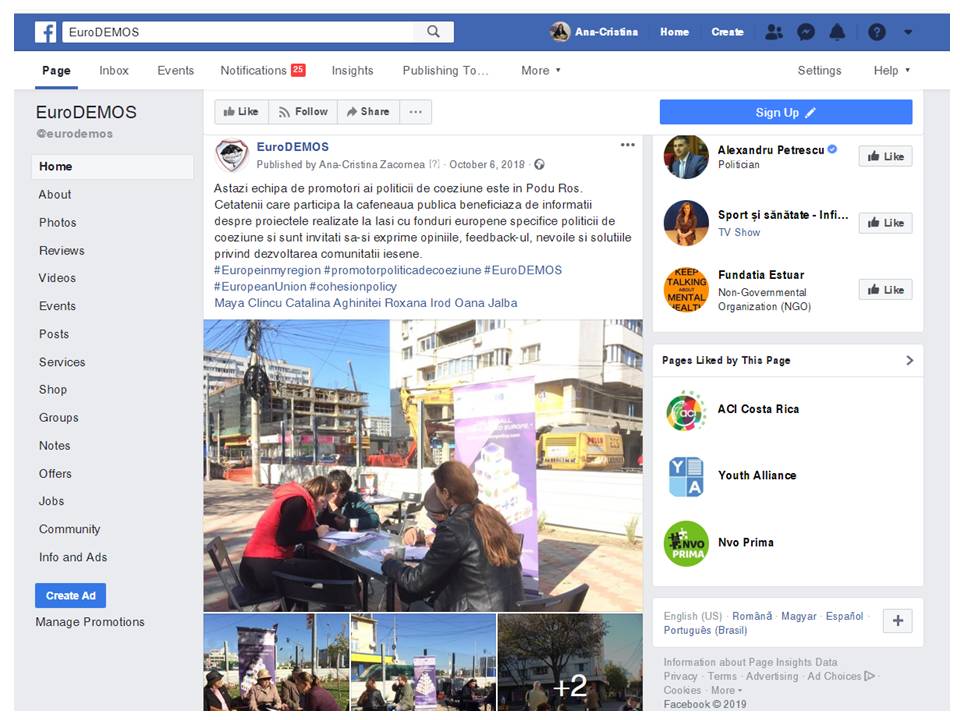Click tagged name Maya Clincu
The height and width of the screenshot is (720, 960).
[x=248, y=303]
